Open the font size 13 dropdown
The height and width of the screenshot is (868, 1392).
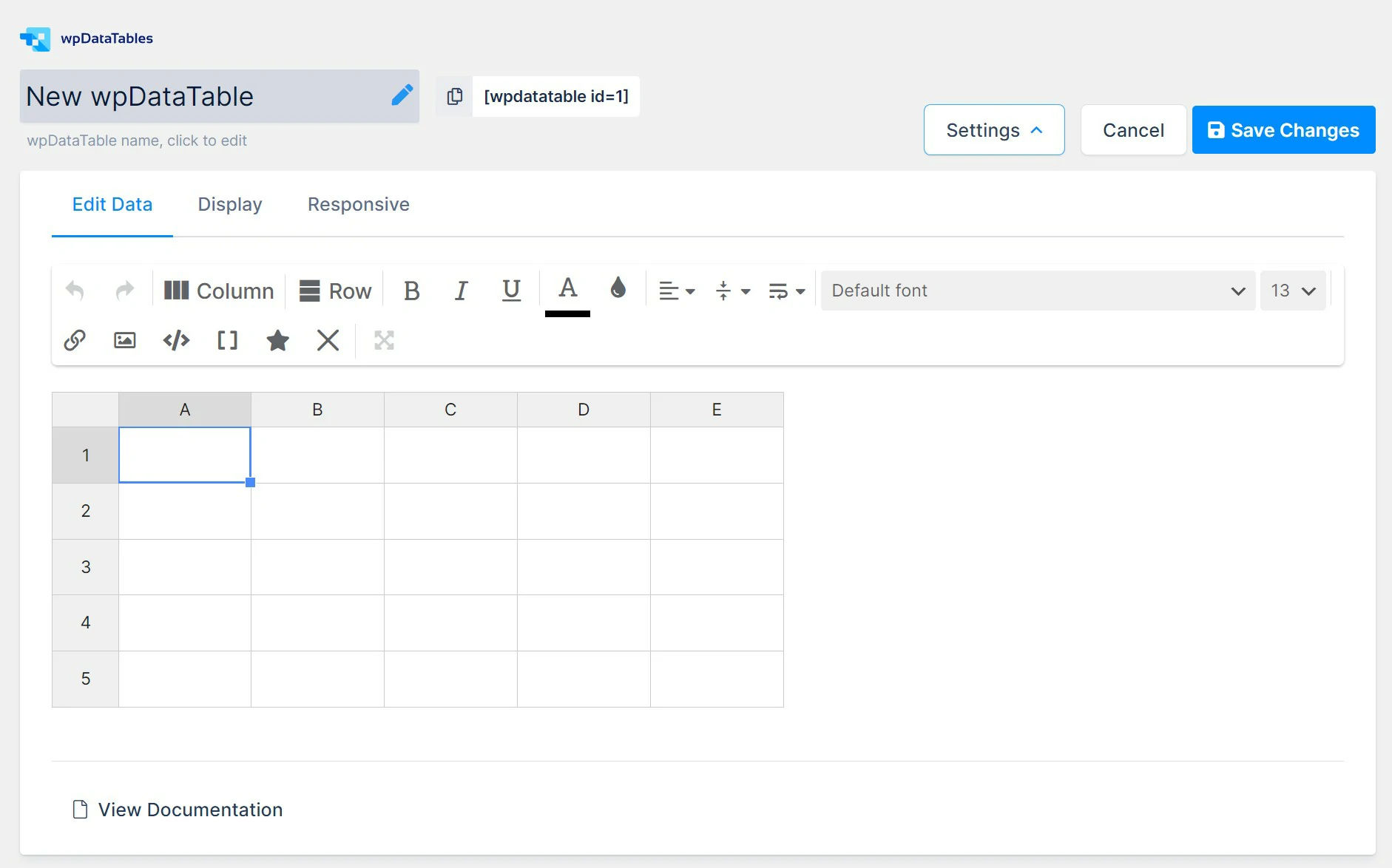coord(1293,291)
